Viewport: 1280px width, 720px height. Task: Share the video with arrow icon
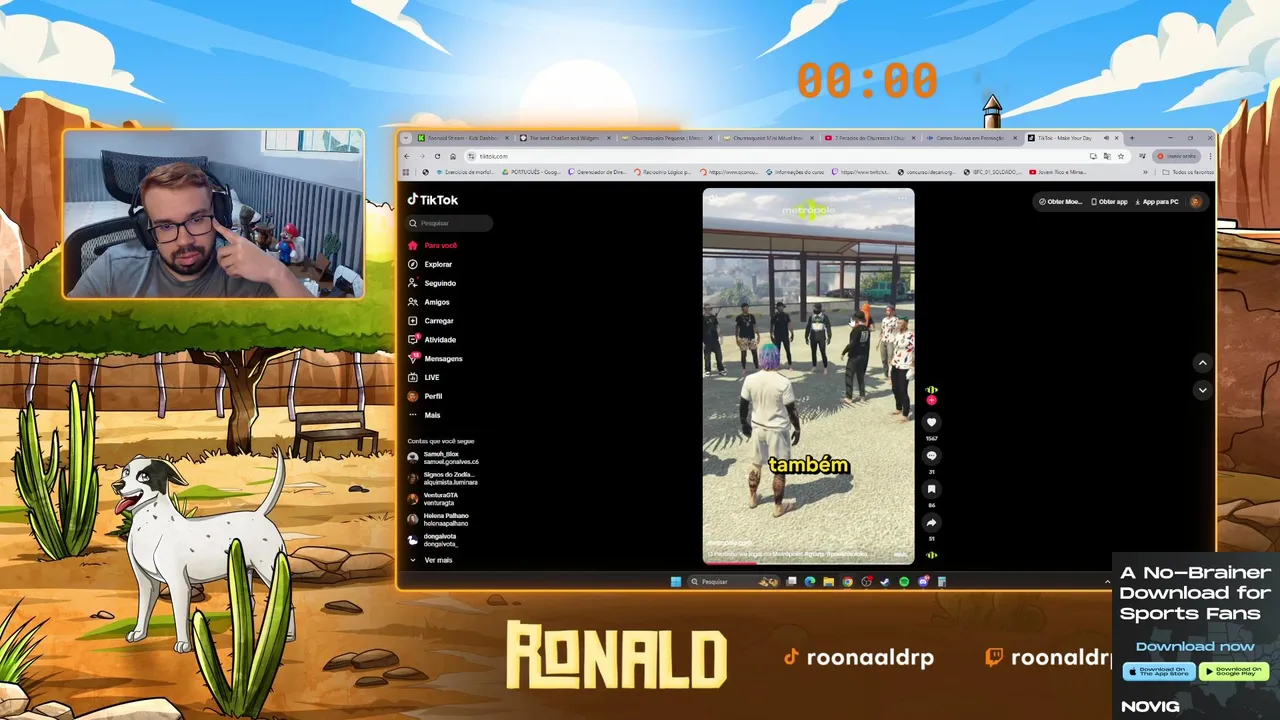pyautogui.click(x=931, y=522)
